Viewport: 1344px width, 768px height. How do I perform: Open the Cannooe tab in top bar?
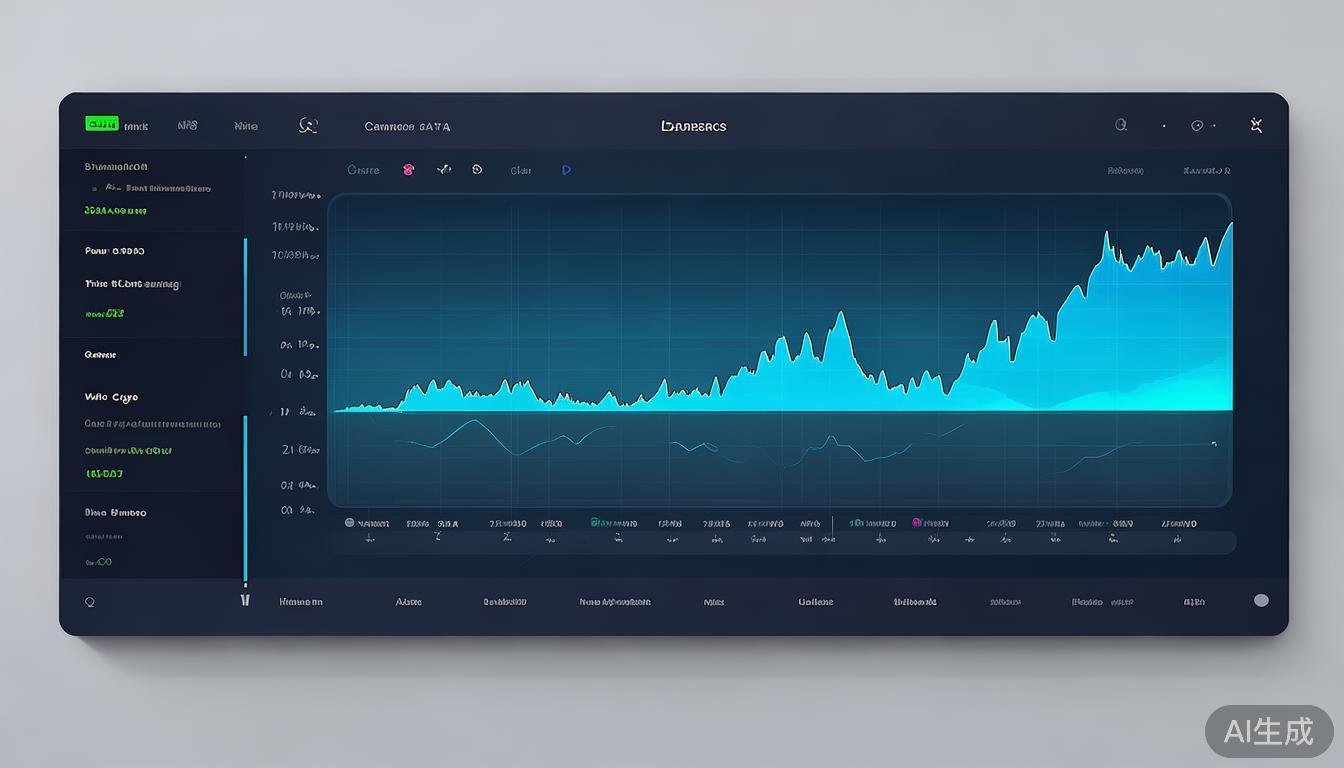[x=406, y=127]
